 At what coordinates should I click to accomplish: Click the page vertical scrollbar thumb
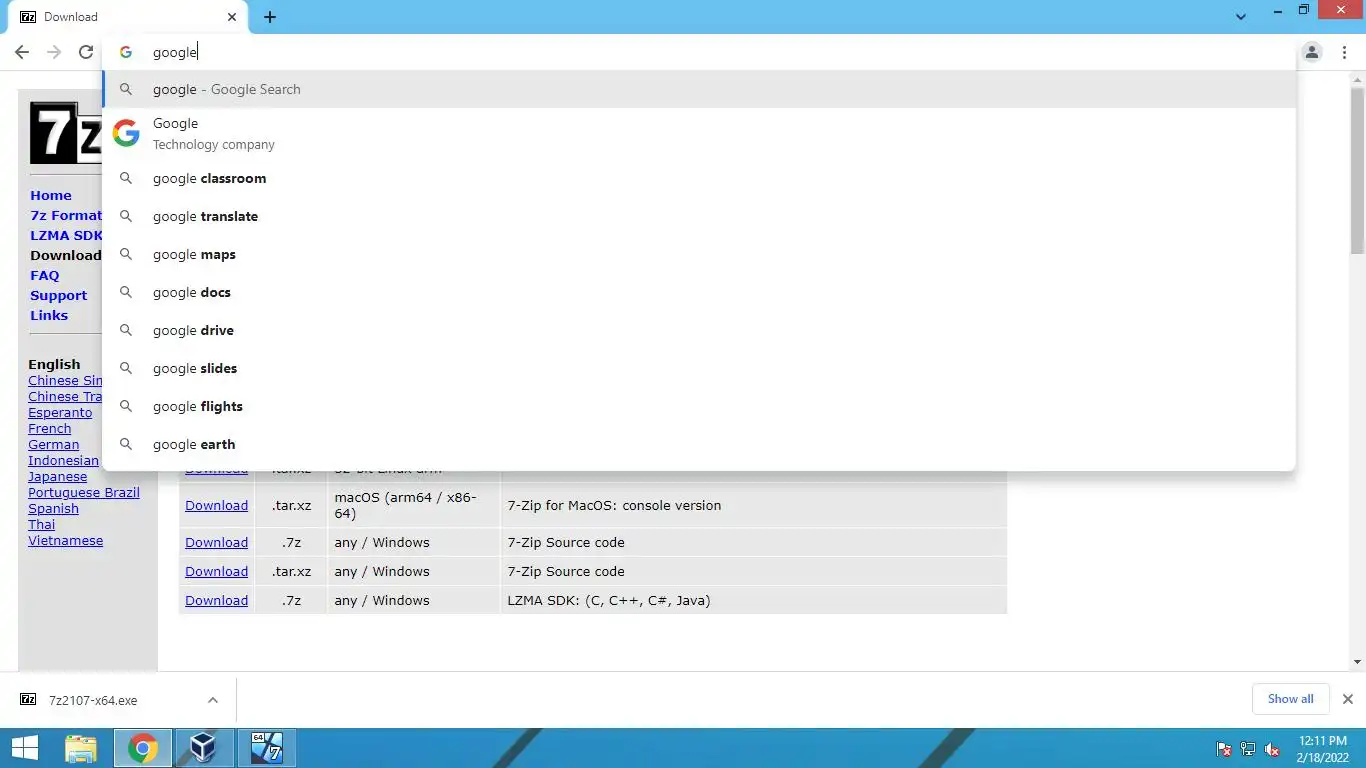[x=1357, y=170]
